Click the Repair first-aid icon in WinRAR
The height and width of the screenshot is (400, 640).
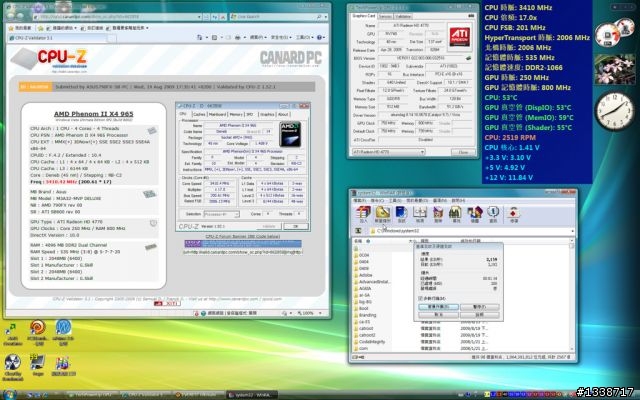click(x=513, y=215)
